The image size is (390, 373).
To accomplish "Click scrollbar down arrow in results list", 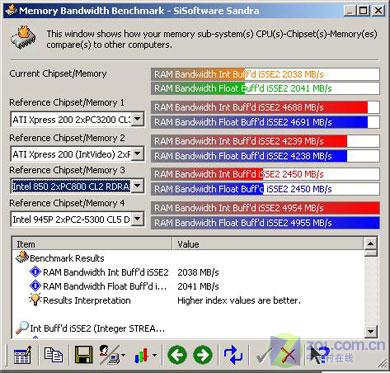I will [x=371, y=331].
